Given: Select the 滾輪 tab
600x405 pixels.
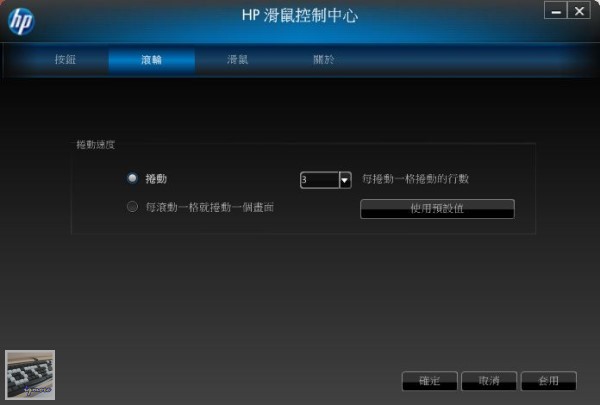Looking at the screenshot, I should click(x=152, y=59).
